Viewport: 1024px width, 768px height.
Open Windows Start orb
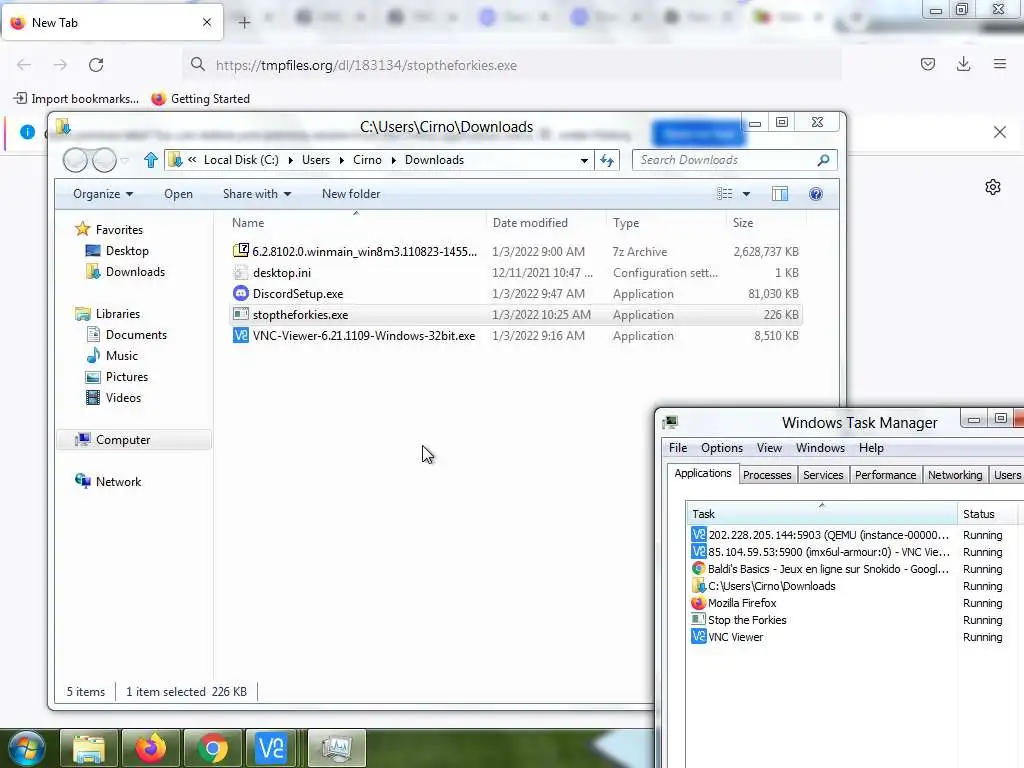pos(25,748)
